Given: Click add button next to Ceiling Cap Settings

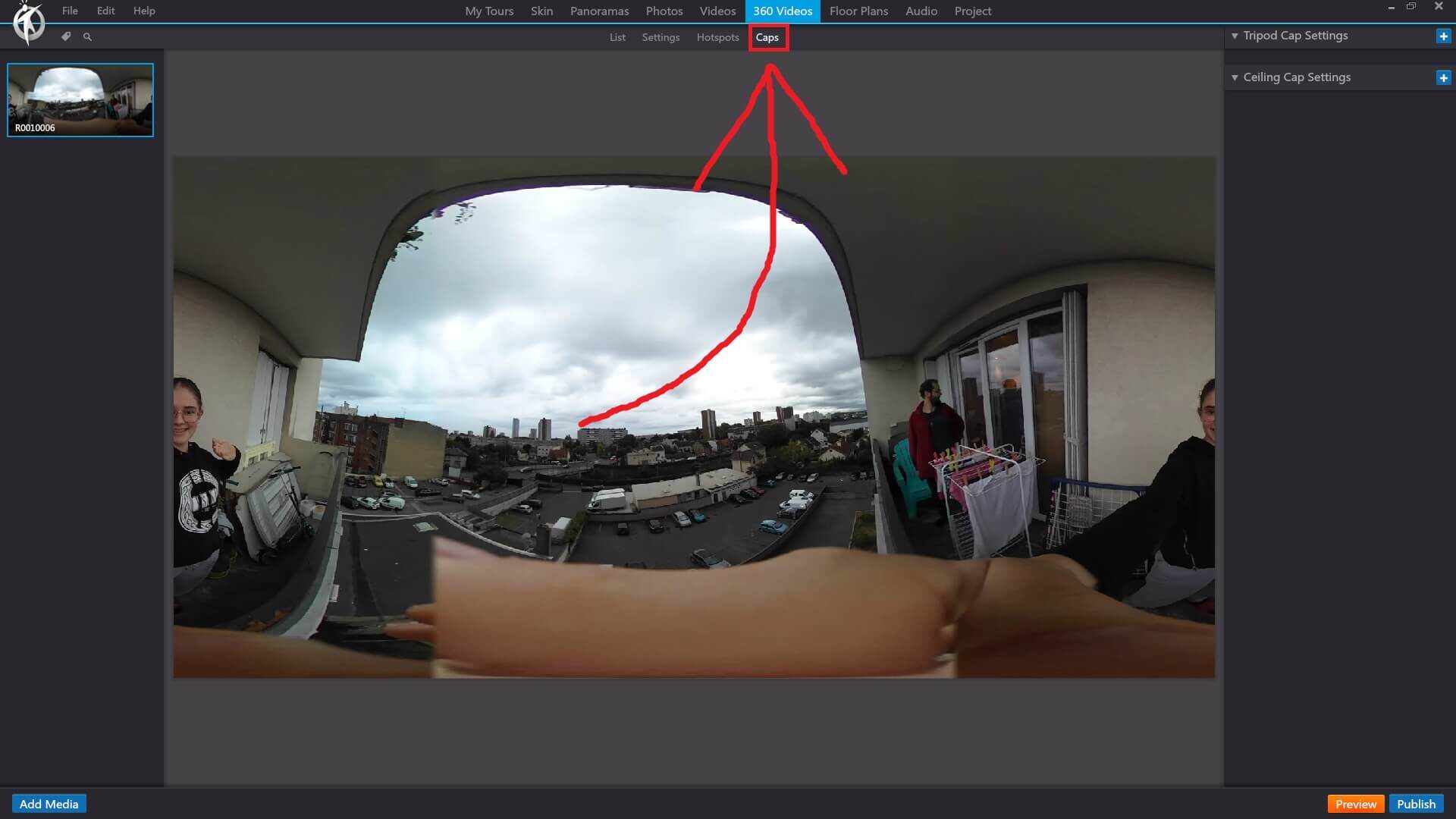Looking at the screenshot, I should (1443, 77).
